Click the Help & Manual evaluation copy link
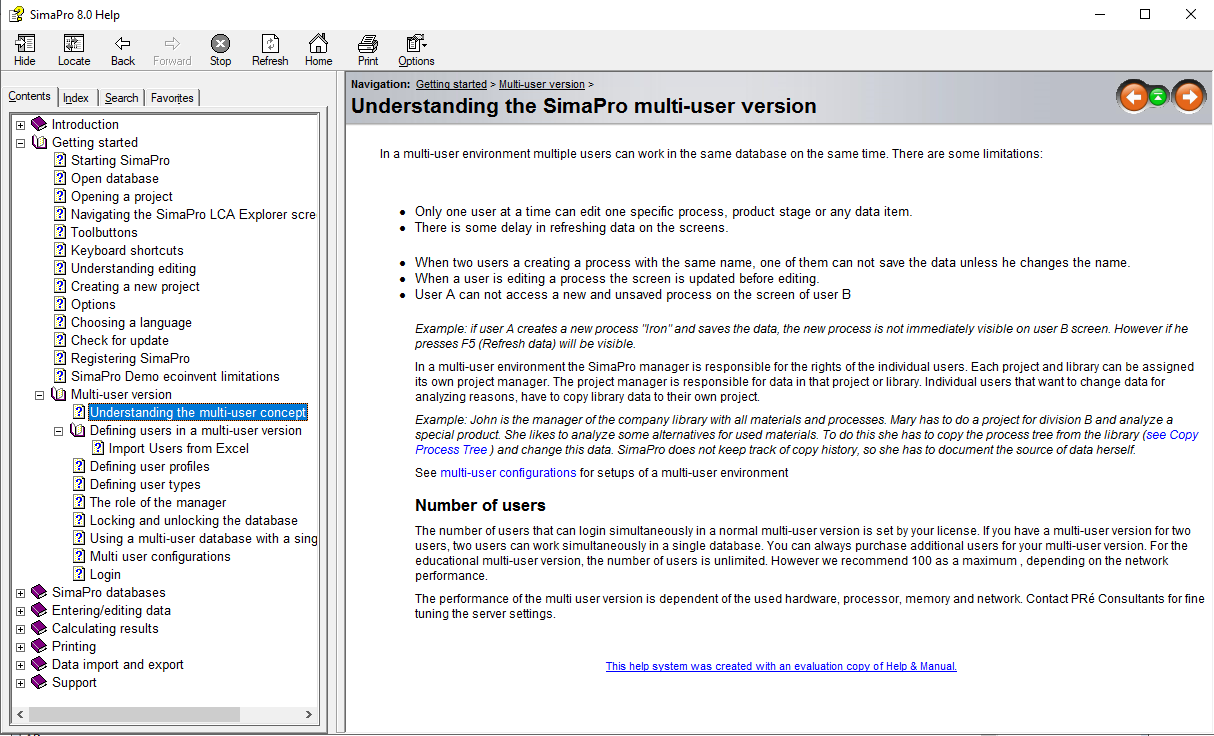The width and height of the screenshot is (1214, 736). [x=781, y=666]
